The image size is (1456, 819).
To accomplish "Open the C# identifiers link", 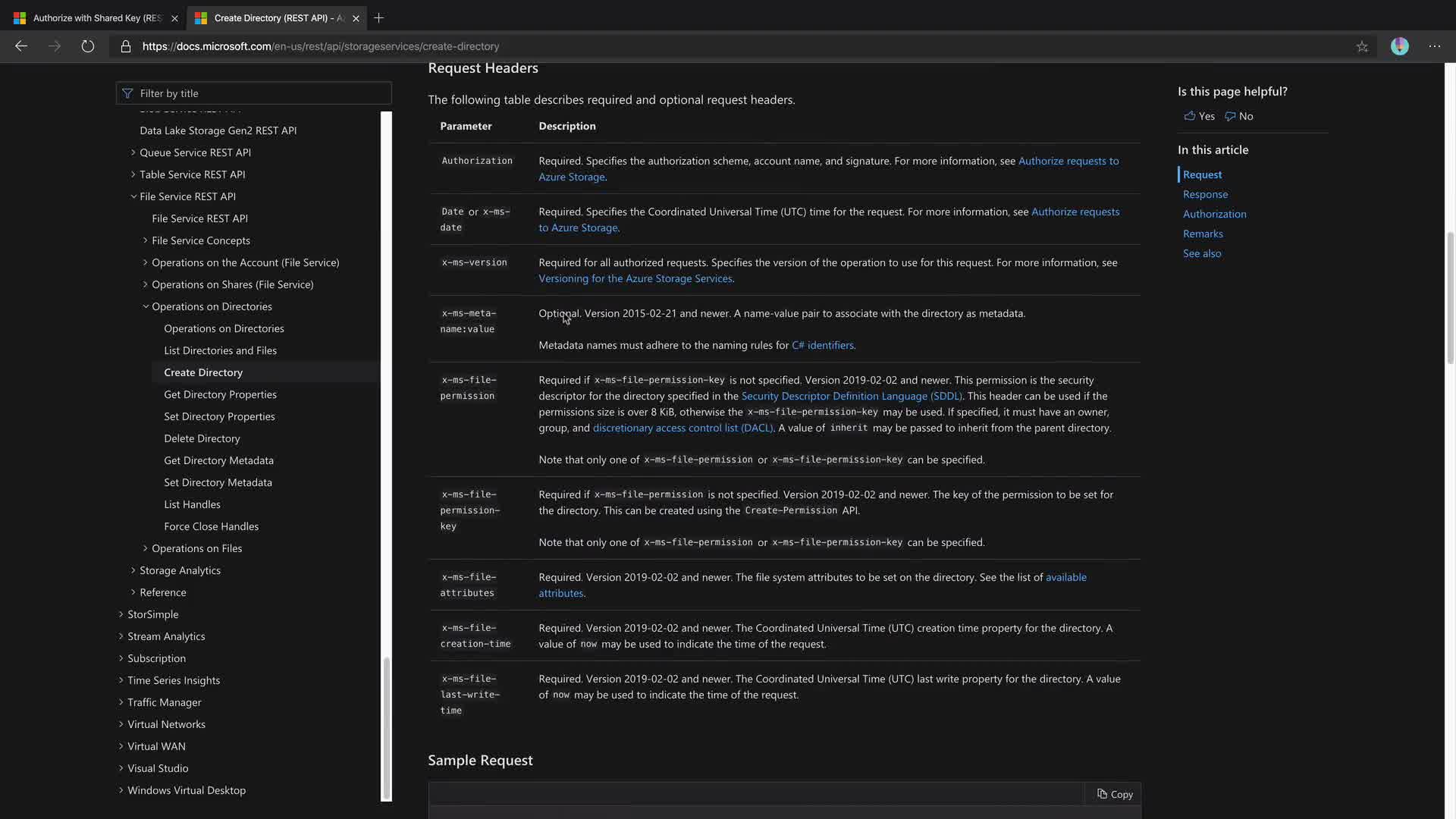I will coord(822,345).
